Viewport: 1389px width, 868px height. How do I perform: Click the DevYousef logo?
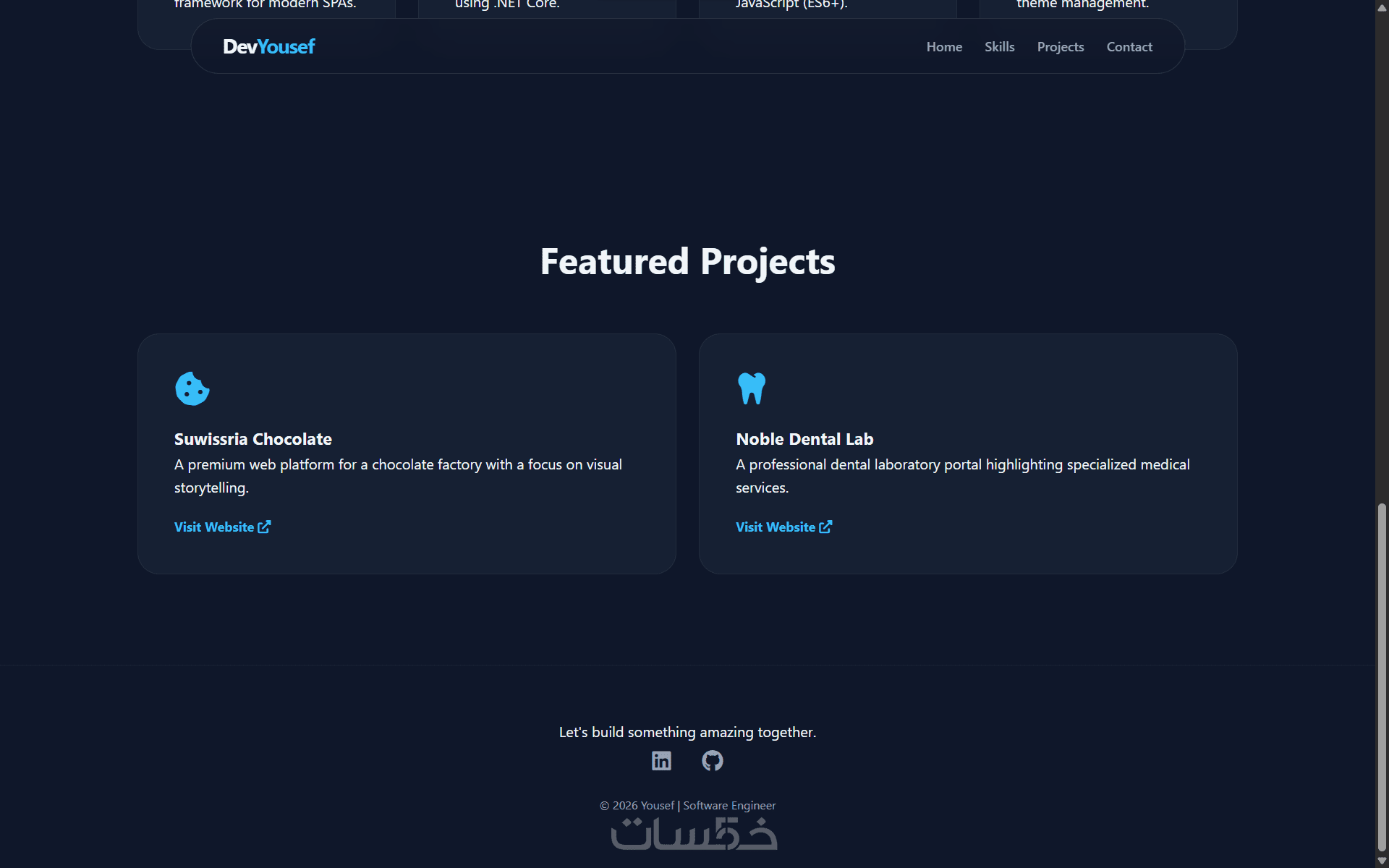click(x=268, y=46)
